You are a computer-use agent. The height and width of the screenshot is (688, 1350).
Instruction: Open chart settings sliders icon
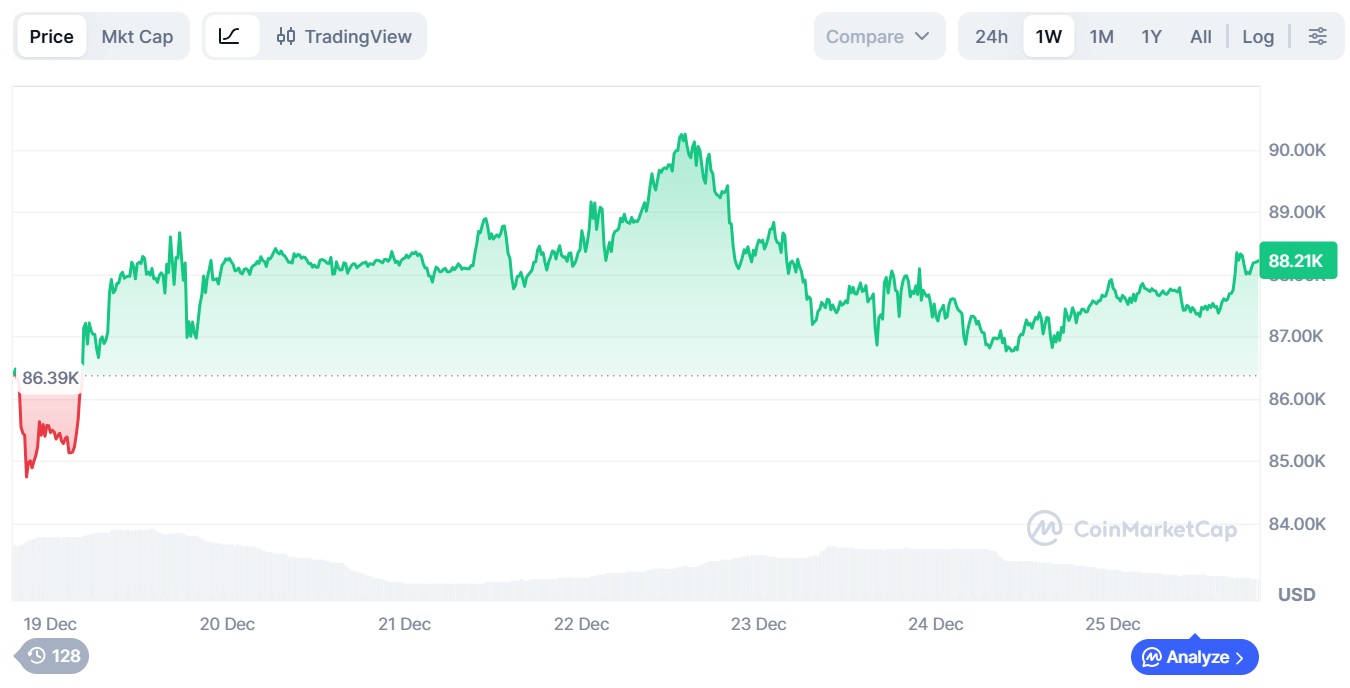tap(1317, 37)
